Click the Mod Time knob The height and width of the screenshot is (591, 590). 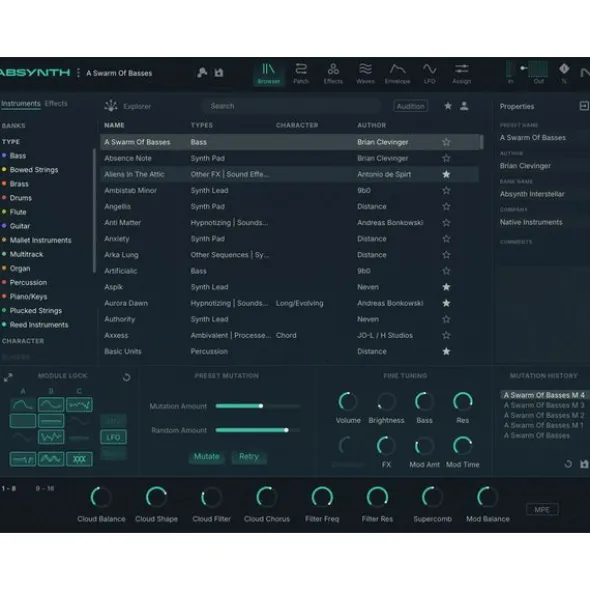coord(463,446)
